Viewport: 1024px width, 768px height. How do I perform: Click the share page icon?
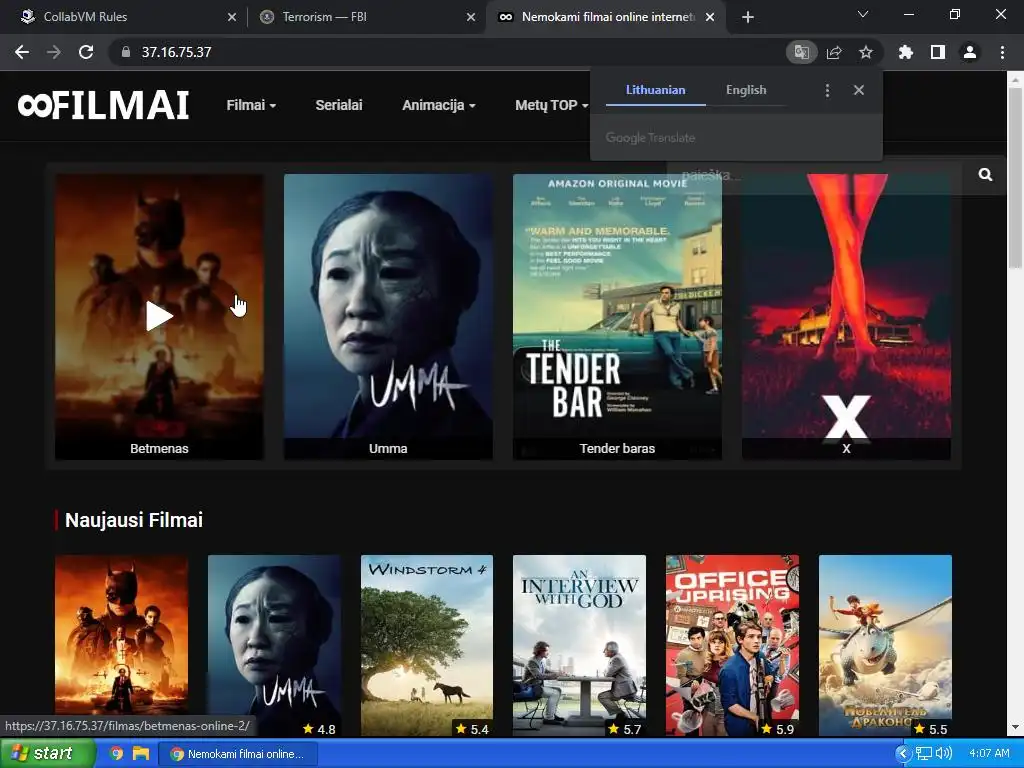pyautogui.click(x=834, y=52)
